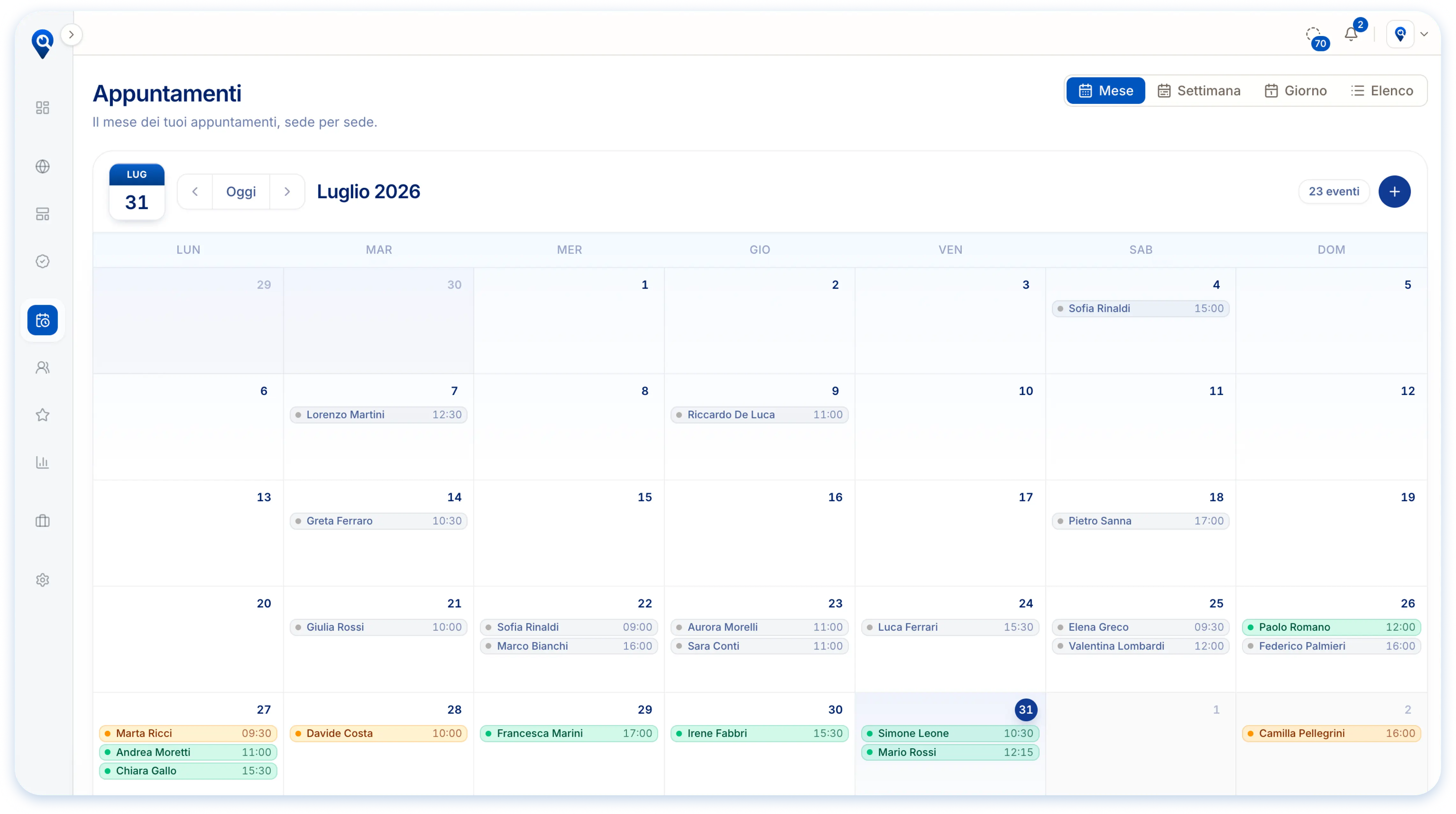Screen dimensions: 1456x814
Task: Open Federico Palmieri 16:00 appointment
Action: (1332, 646)
